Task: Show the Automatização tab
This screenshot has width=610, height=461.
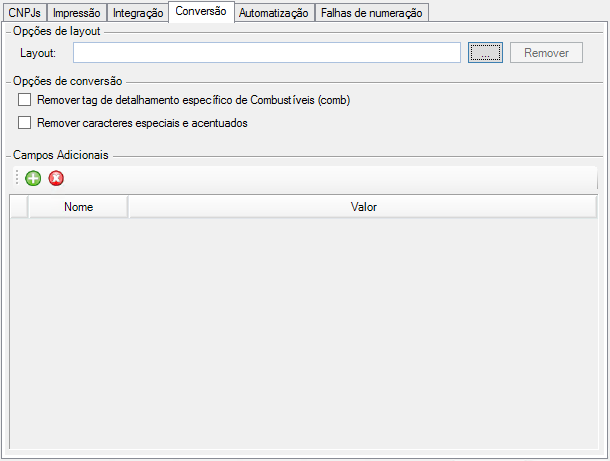Action: point(275,13)
